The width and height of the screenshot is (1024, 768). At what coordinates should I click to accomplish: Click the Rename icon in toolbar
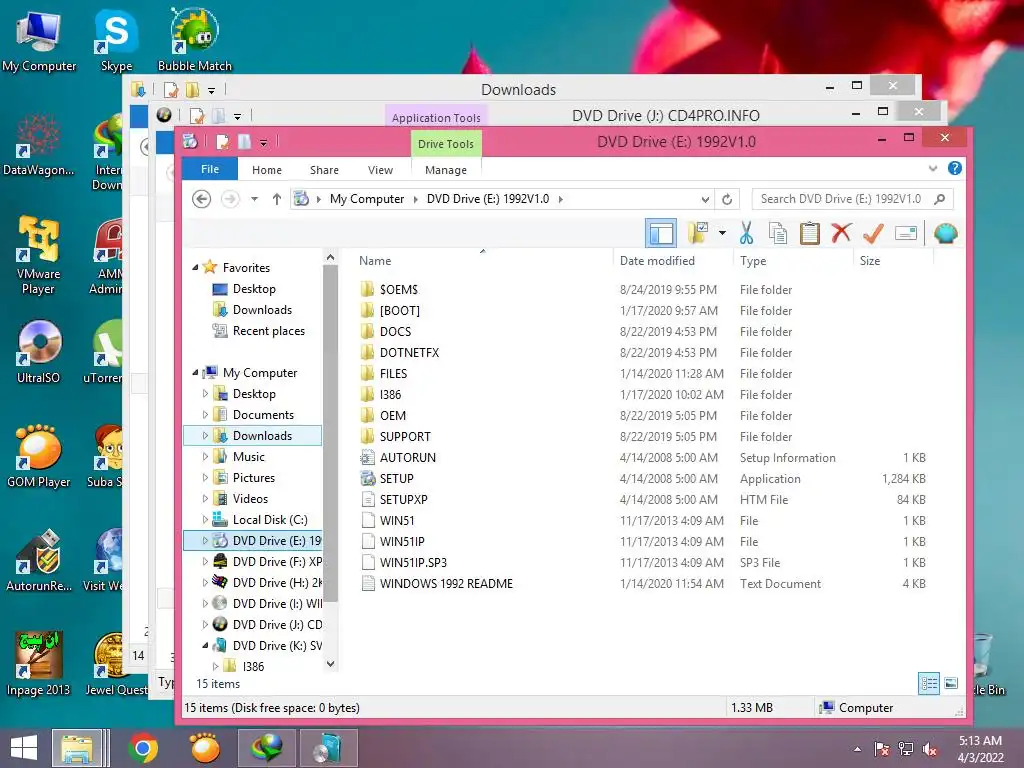coord(906,233)
